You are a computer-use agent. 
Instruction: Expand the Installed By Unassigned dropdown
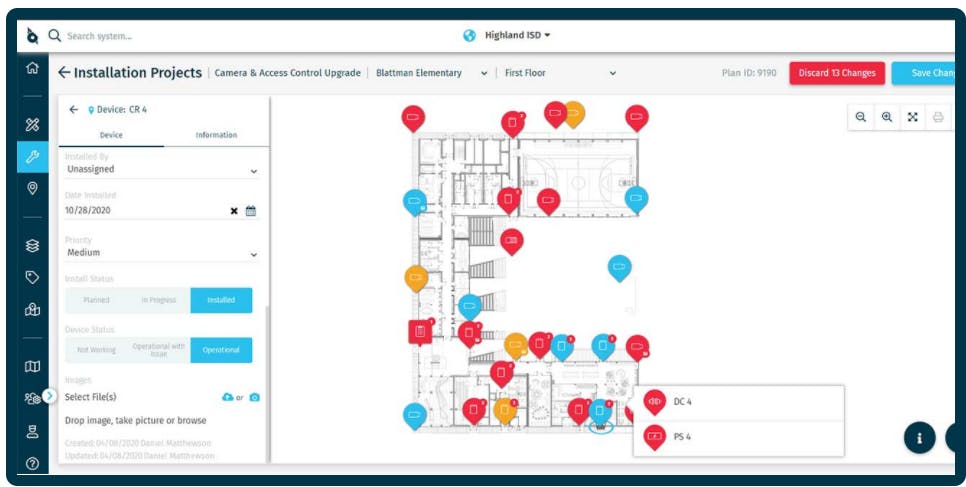coord(161,169)
